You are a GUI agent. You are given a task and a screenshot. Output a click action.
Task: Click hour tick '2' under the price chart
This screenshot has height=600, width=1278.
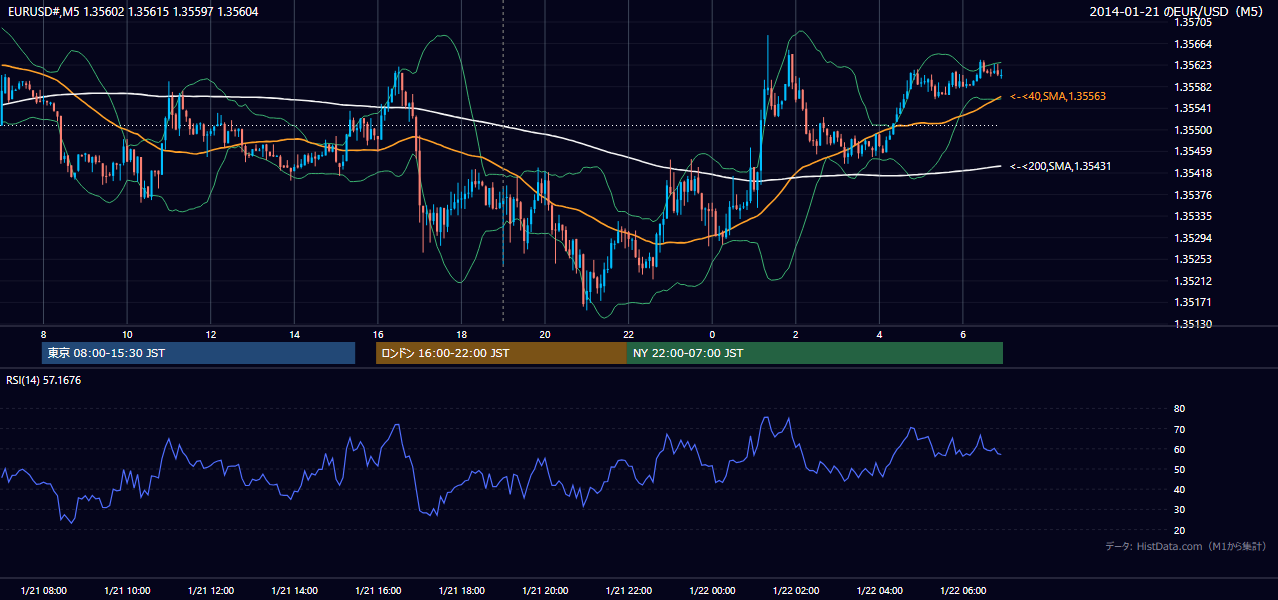tap(796, 334)
